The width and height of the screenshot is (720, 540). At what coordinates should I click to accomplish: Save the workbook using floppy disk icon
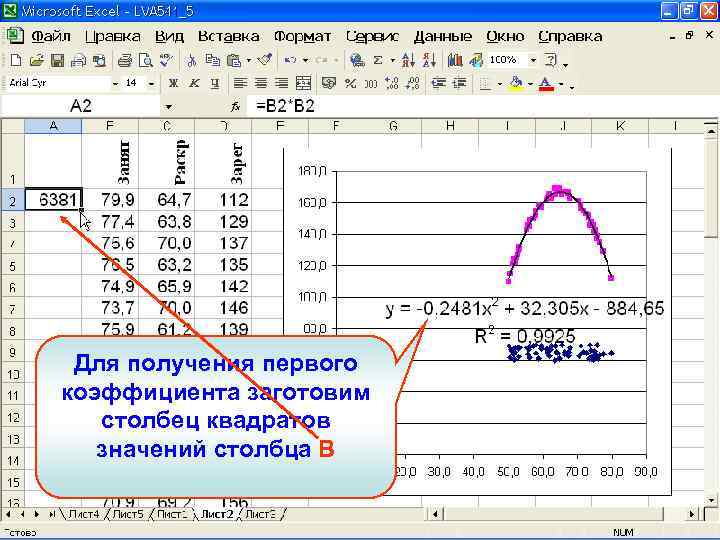(x=57, y=60)
